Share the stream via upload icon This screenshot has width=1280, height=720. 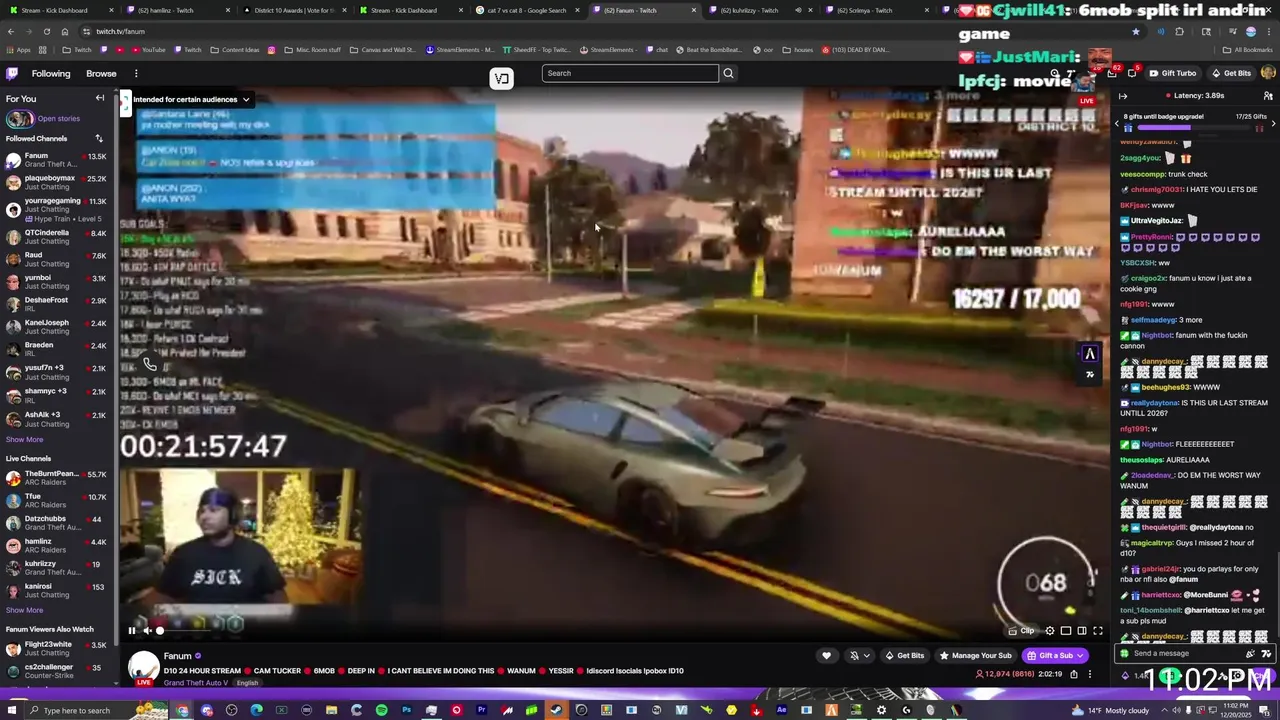tap(1074, 674)
